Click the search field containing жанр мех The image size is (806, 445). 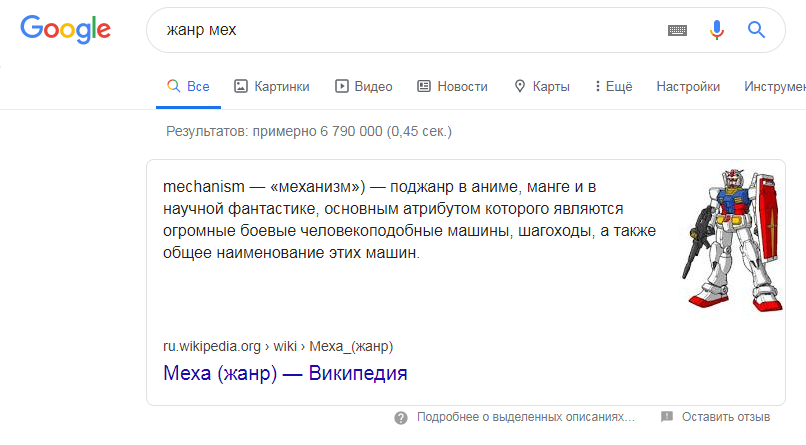400,31
